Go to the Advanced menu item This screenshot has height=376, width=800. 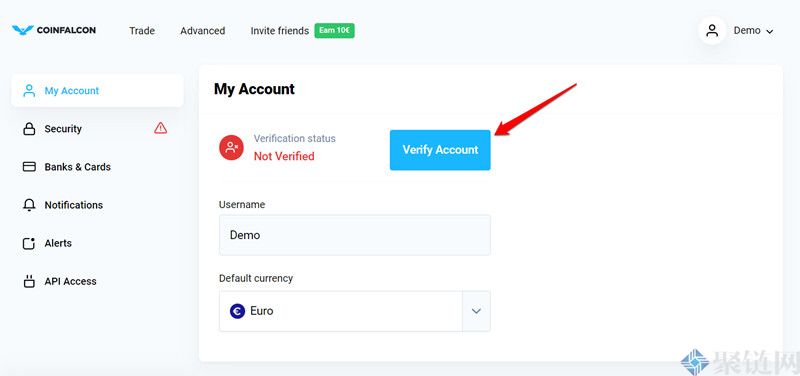point(203,31)
